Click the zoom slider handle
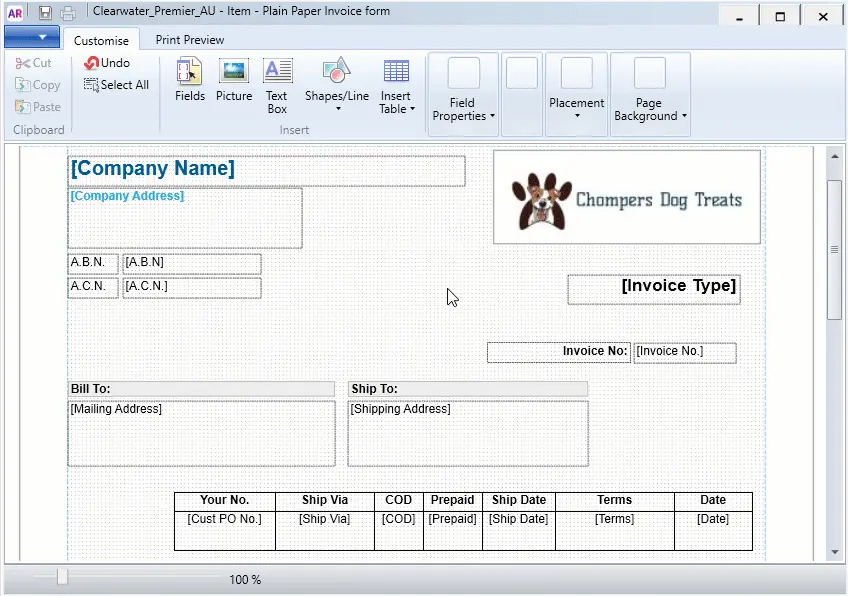The height and width of the screenshot is (596, 848). pyautogui.click(x=62, y=577)
